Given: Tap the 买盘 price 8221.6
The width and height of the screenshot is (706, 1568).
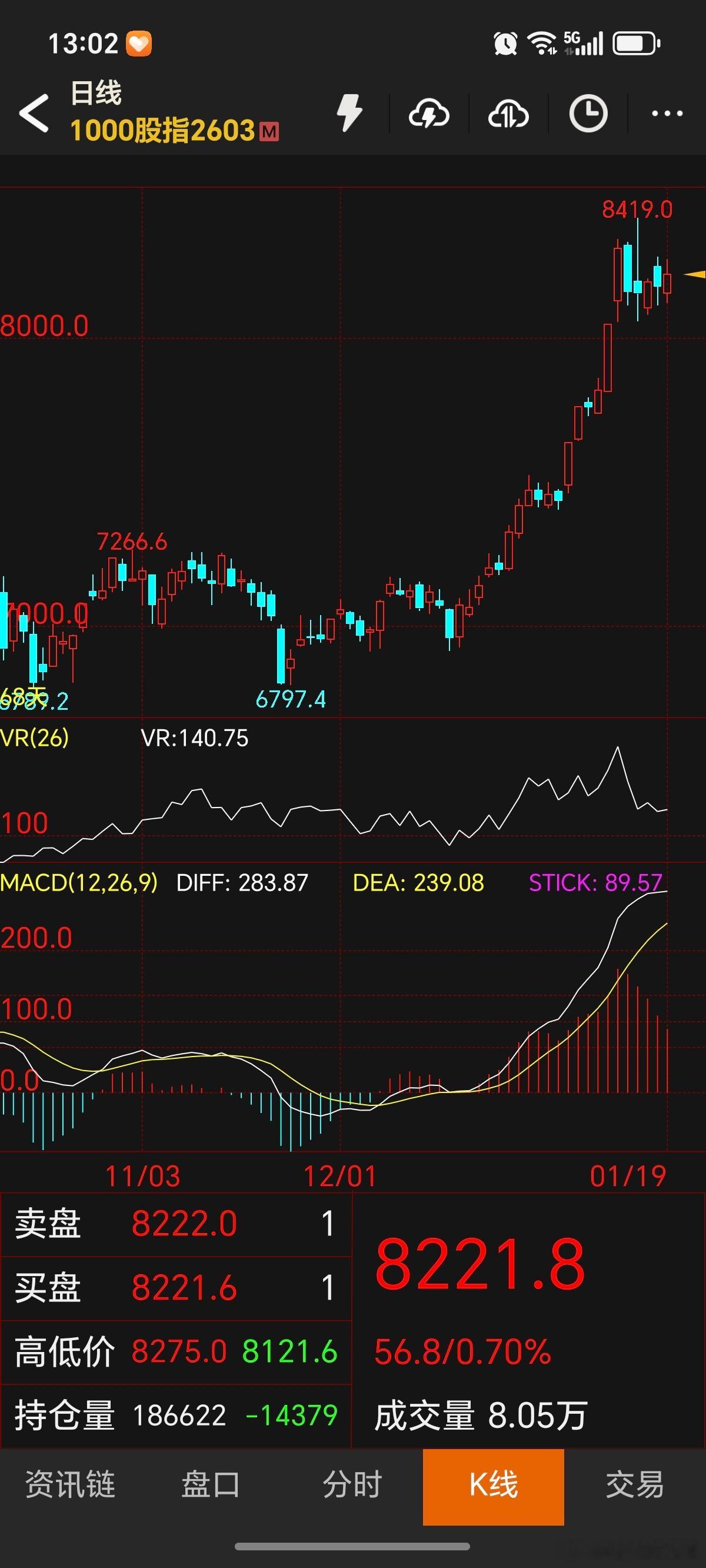Looking at the screenshot, I should pos(184,1288).
